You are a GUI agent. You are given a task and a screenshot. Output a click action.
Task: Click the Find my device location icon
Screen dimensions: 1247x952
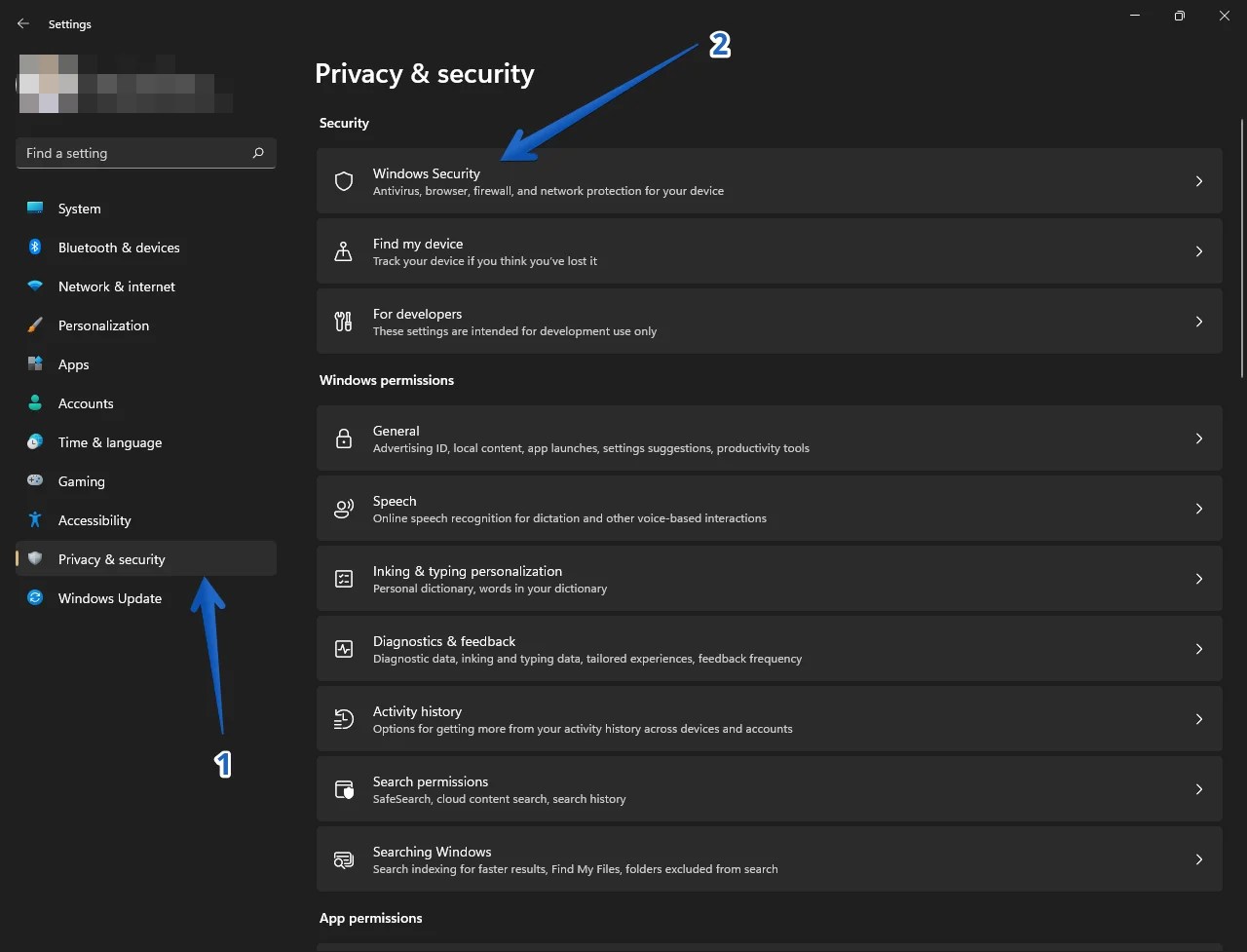pos(343,251)
